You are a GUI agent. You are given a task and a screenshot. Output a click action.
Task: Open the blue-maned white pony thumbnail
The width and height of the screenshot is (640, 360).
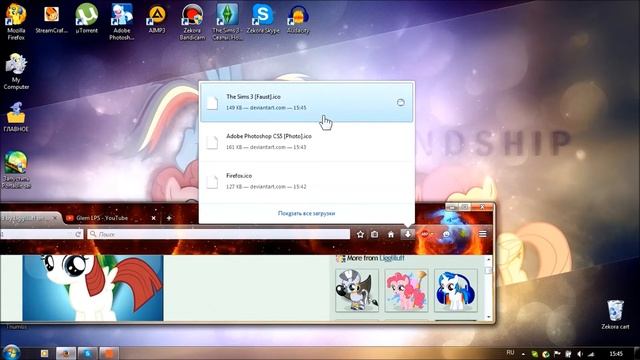click(x=456, y=290)
